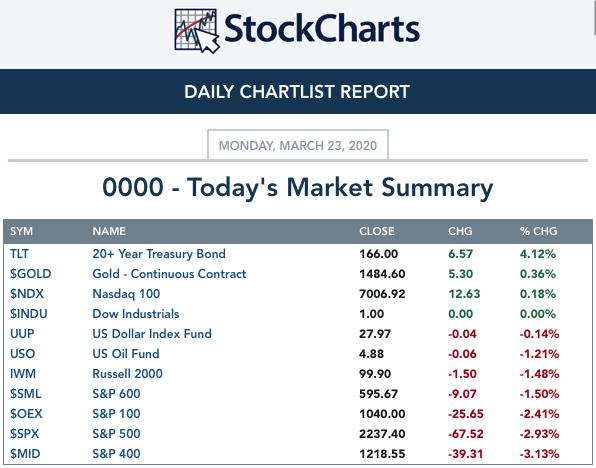Select the $GOLD symbol link
The image size is (596, 468).
point(30,274)
